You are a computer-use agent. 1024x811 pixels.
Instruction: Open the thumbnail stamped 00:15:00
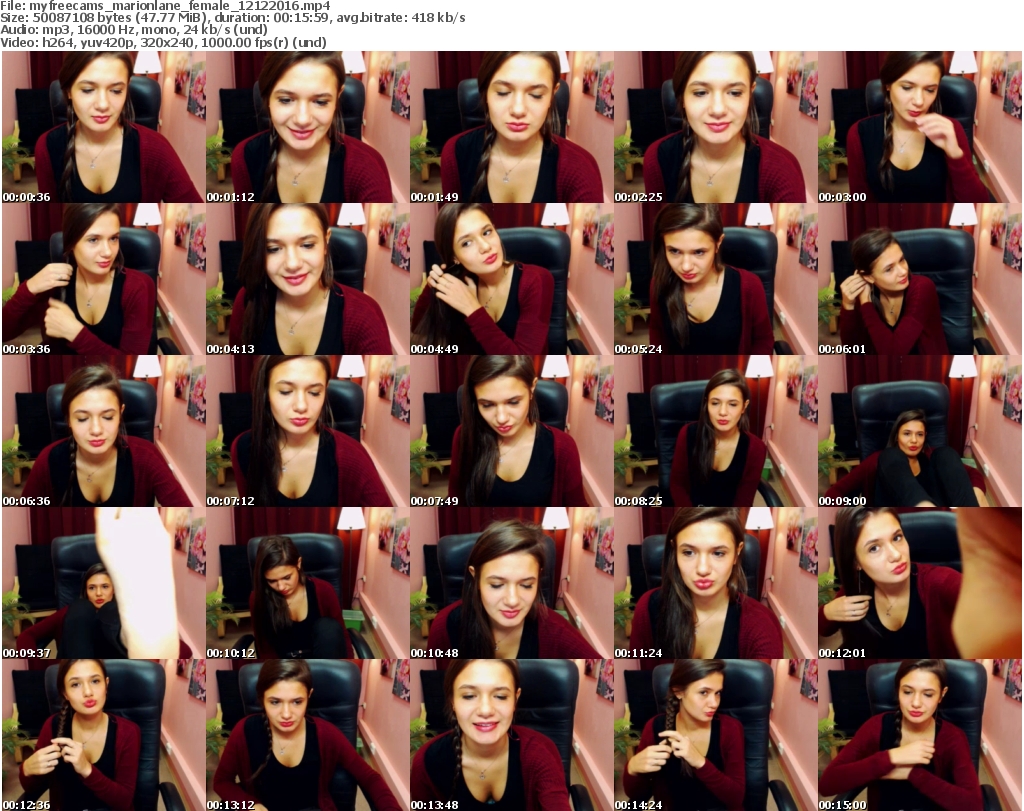pyautogui.click(x=920, y=735)
